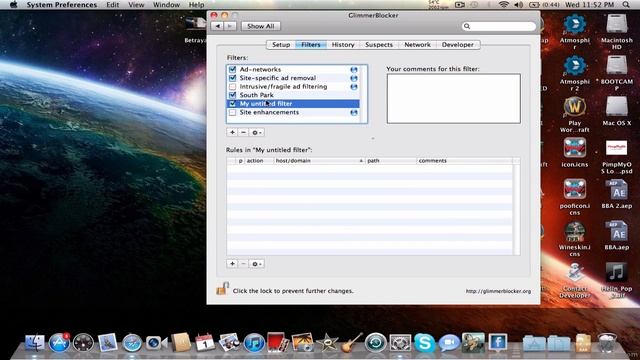
Task: Go back with the left arrow button
Action: (x=218, y=26)
